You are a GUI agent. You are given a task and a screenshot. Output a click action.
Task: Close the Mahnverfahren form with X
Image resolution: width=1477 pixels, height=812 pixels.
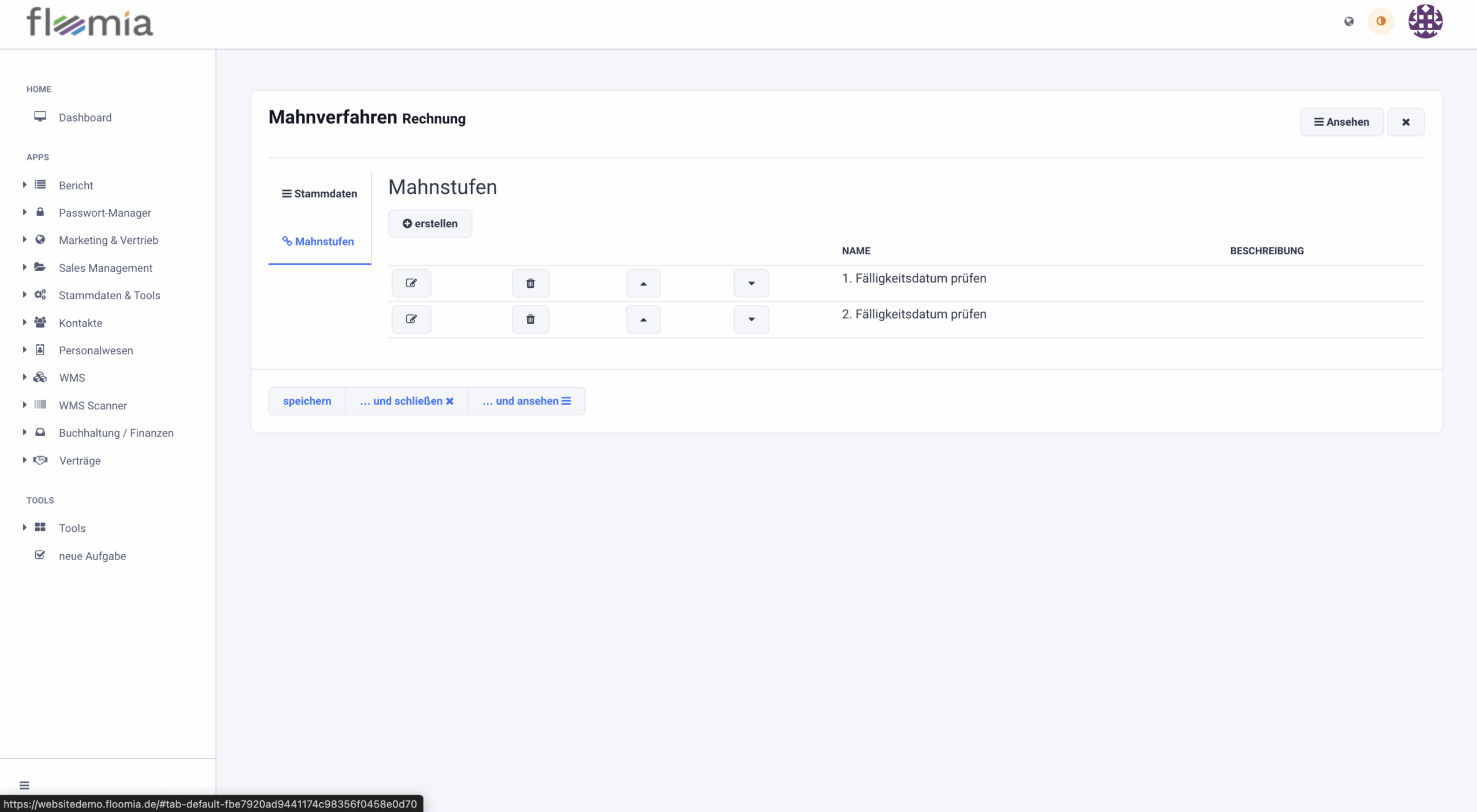pyautogui.click(x=1405, y=122)
